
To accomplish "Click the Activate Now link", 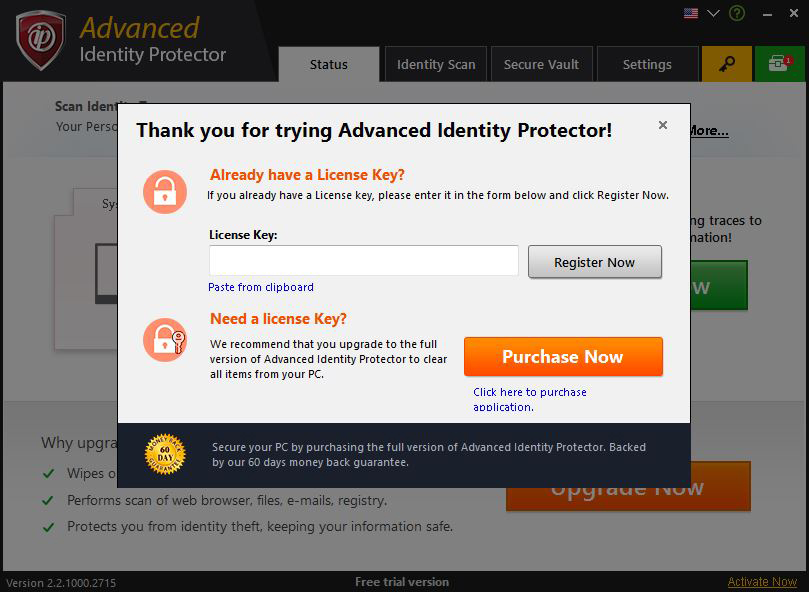I will click(x=762, y=582).
